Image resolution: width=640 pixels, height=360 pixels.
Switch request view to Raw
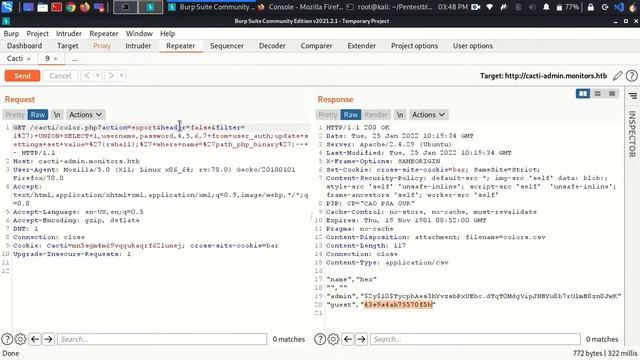pyautogui.click(x=38, y=115)
